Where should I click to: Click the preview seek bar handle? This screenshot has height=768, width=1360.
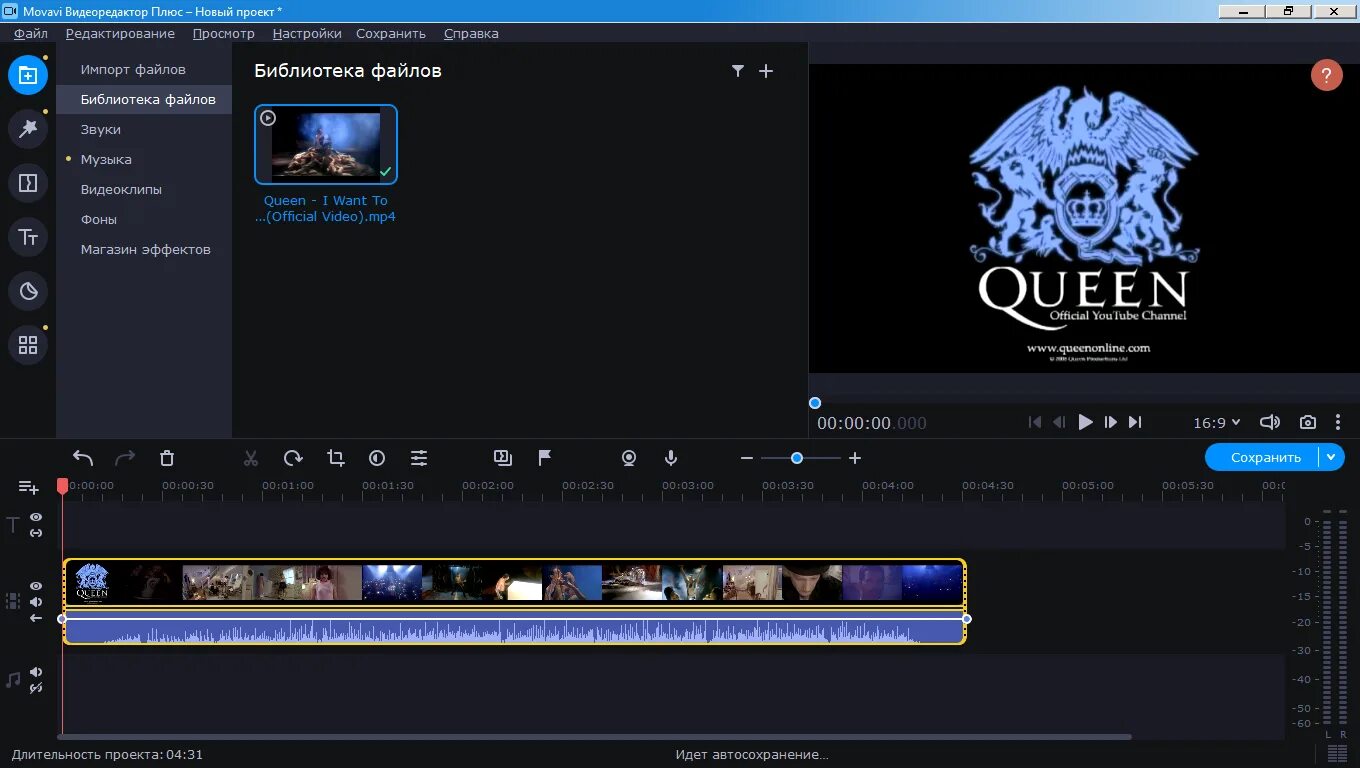815,403
